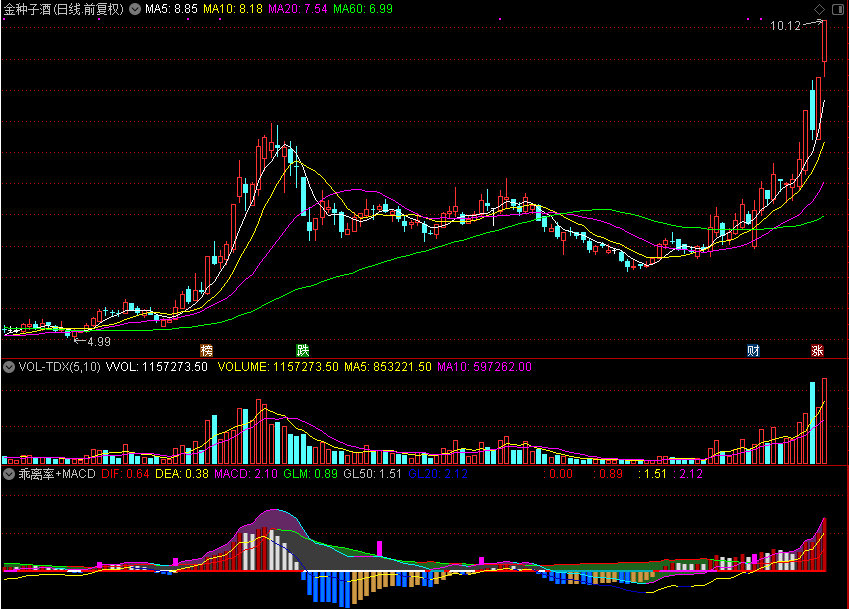849x609 pixels.
Task: Open the red 涨 event marker
Action: pos(817,350)
